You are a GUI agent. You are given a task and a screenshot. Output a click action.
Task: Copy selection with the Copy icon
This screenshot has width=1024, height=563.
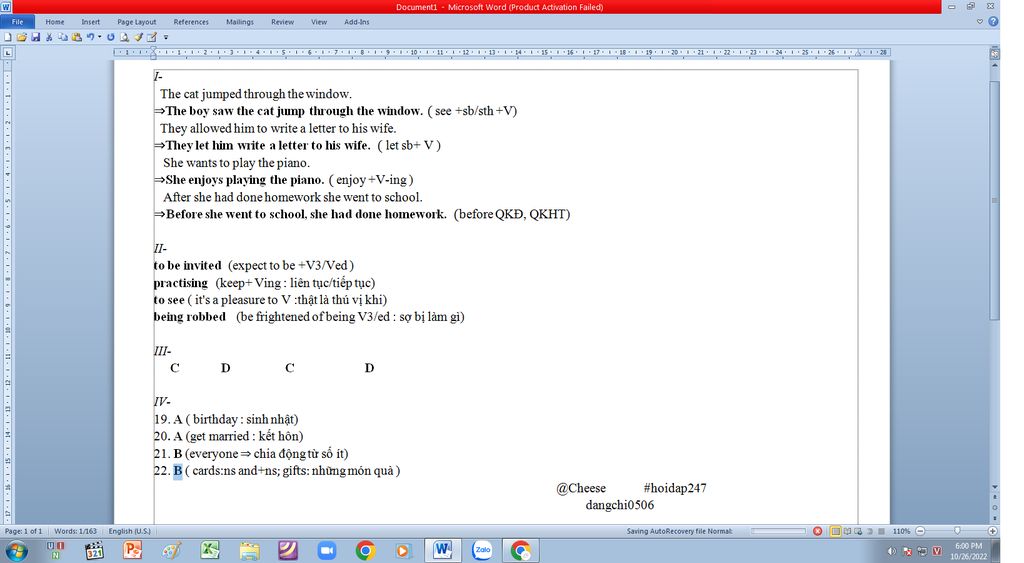click(x=63, y=37)
